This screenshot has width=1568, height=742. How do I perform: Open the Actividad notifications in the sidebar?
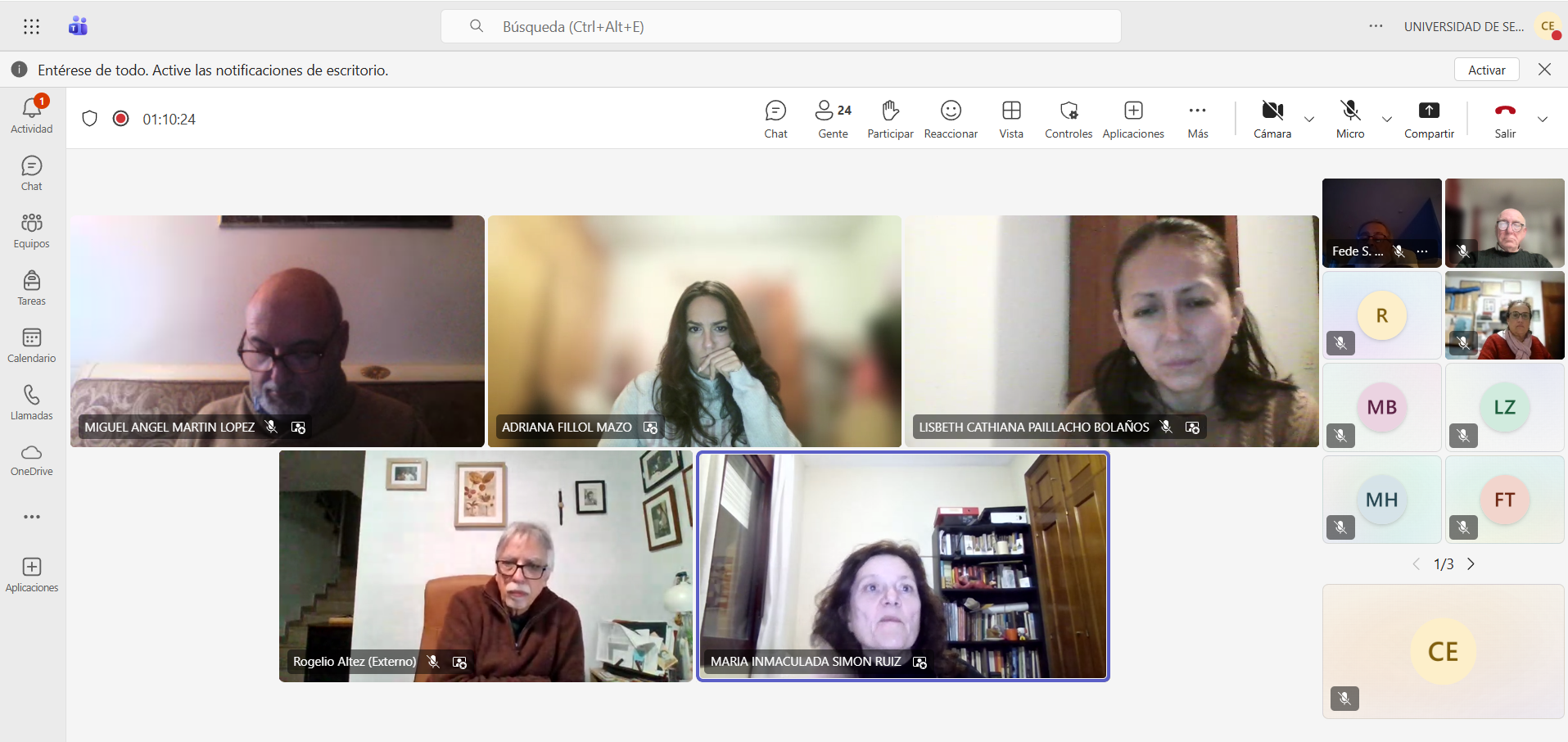click(x=32, y=115)
